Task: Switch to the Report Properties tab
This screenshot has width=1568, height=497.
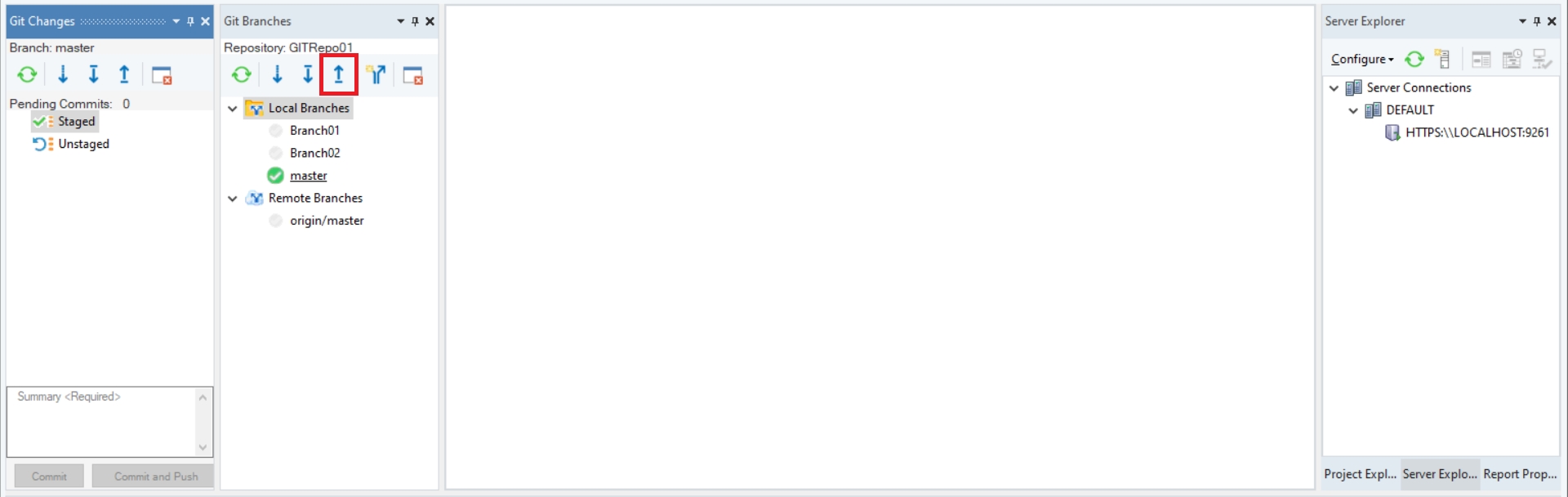Action: [1520, 474]
